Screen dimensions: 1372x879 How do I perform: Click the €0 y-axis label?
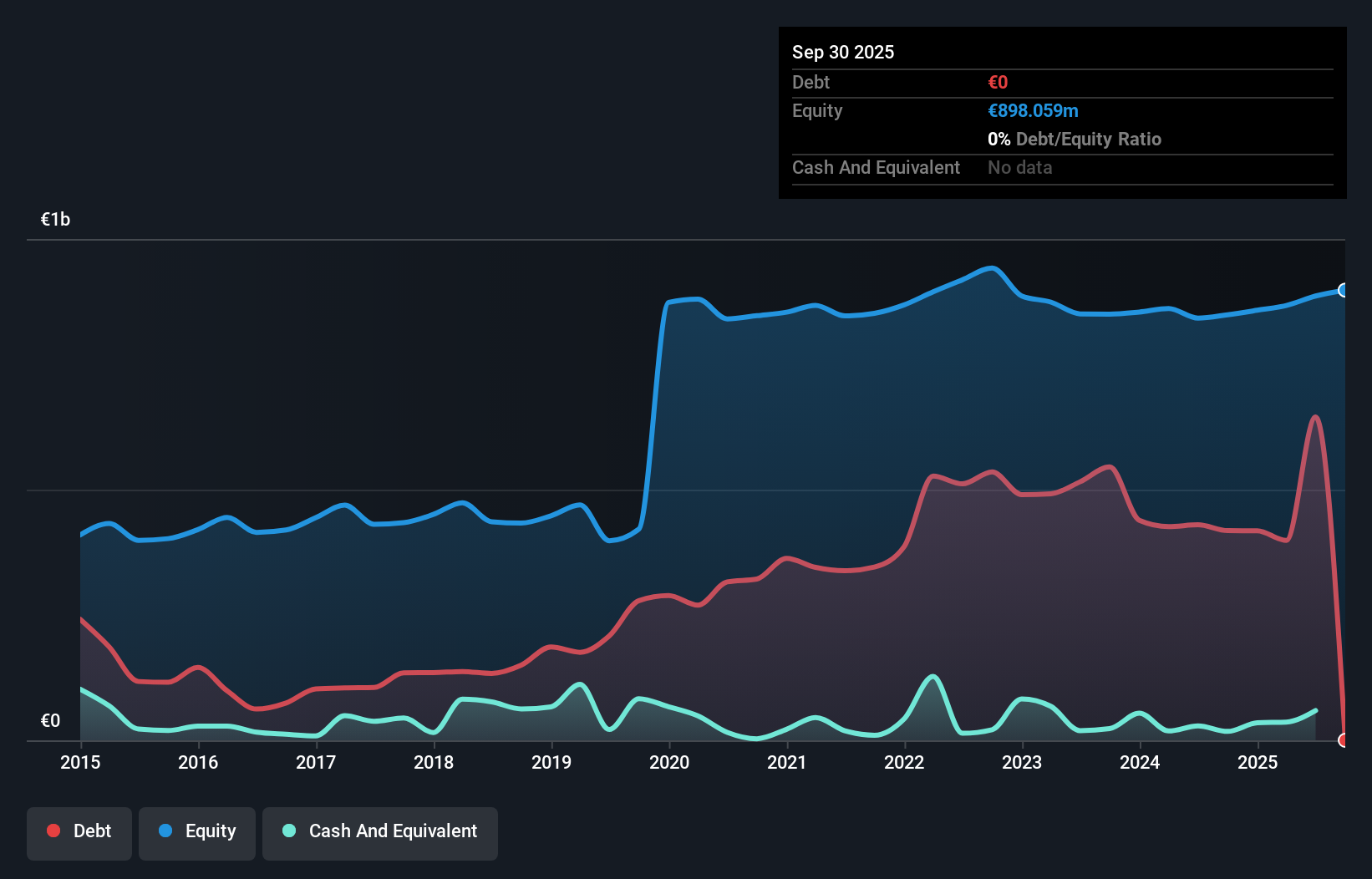(50, 720)
